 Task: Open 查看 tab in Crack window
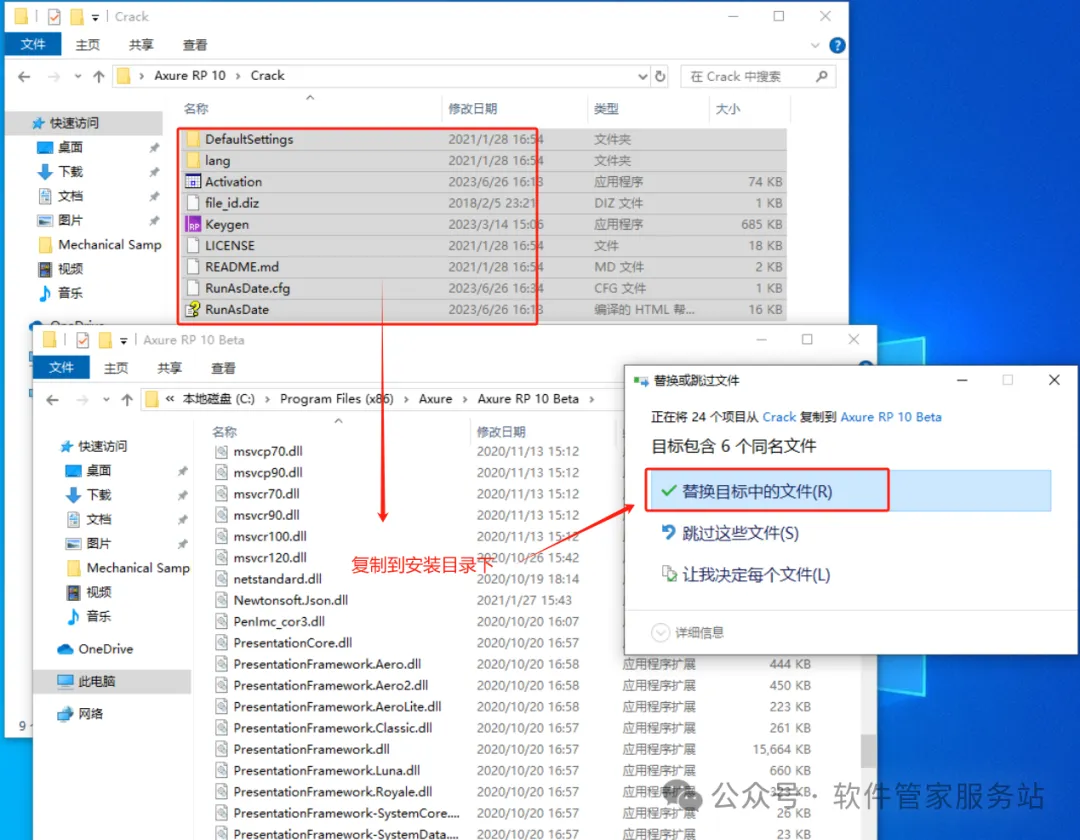tap(195, 45)
